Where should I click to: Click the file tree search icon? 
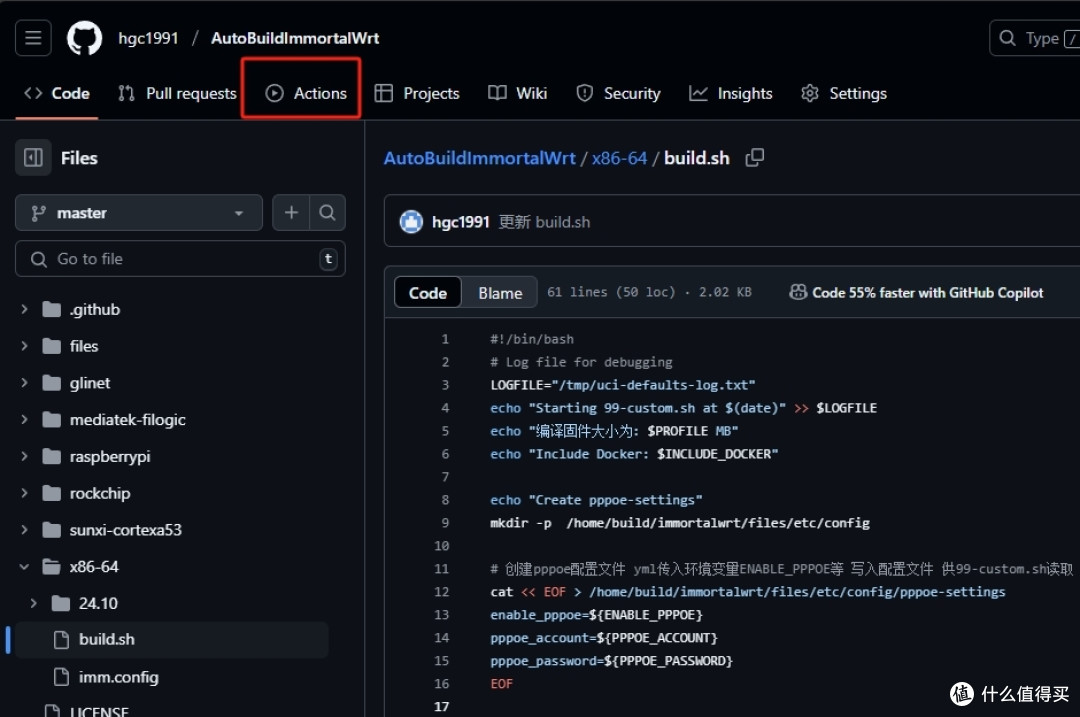327,213
